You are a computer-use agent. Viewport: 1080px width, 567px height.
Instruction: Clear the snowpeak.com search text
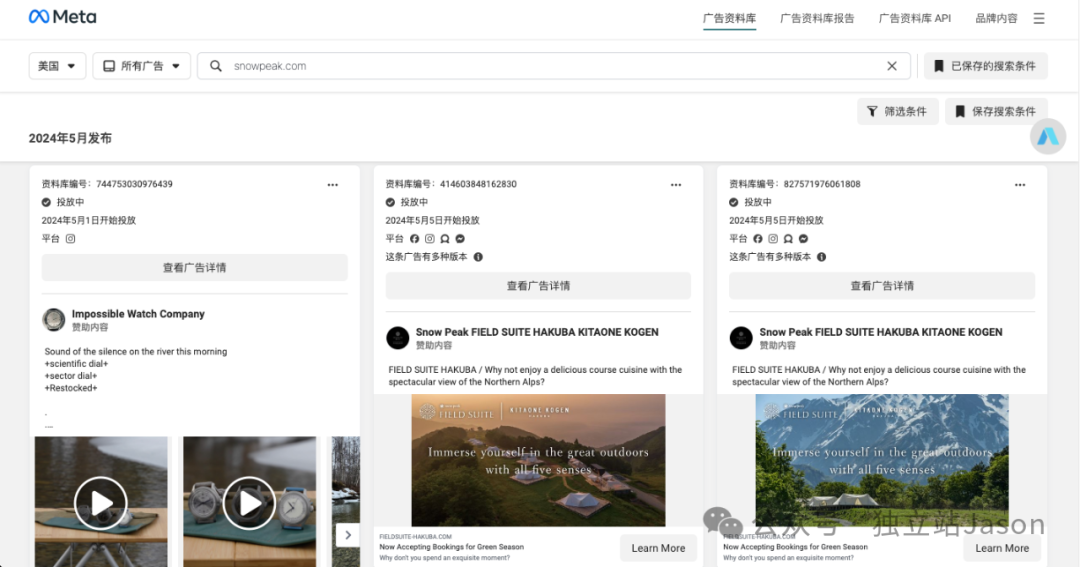(x=891, y=66)
